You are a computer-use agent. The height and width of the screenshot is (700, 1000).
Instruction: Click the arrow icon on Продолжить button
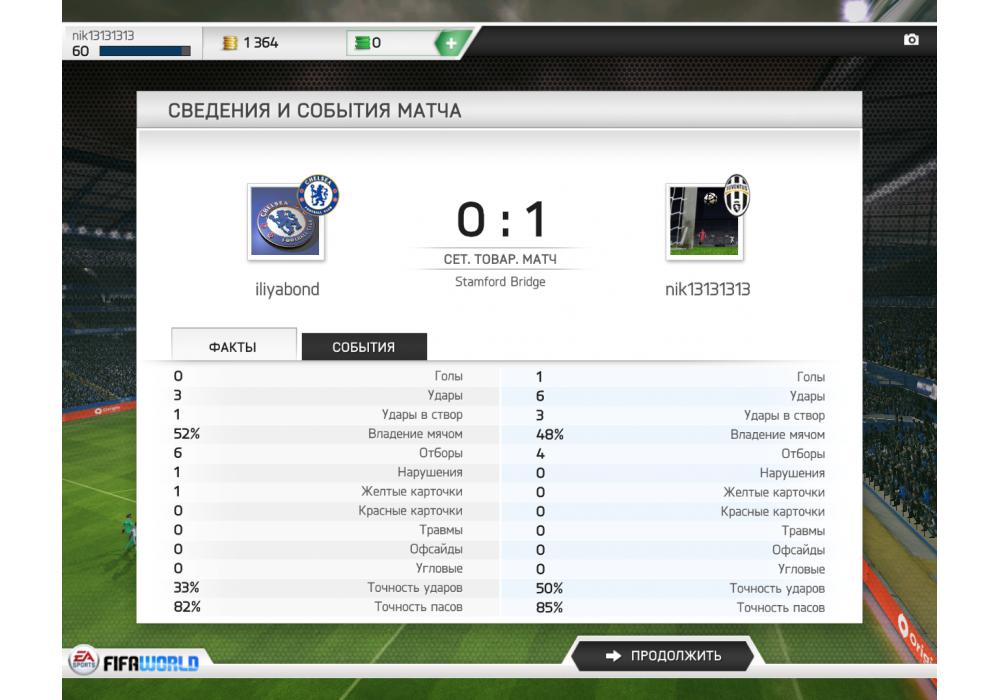613,655
